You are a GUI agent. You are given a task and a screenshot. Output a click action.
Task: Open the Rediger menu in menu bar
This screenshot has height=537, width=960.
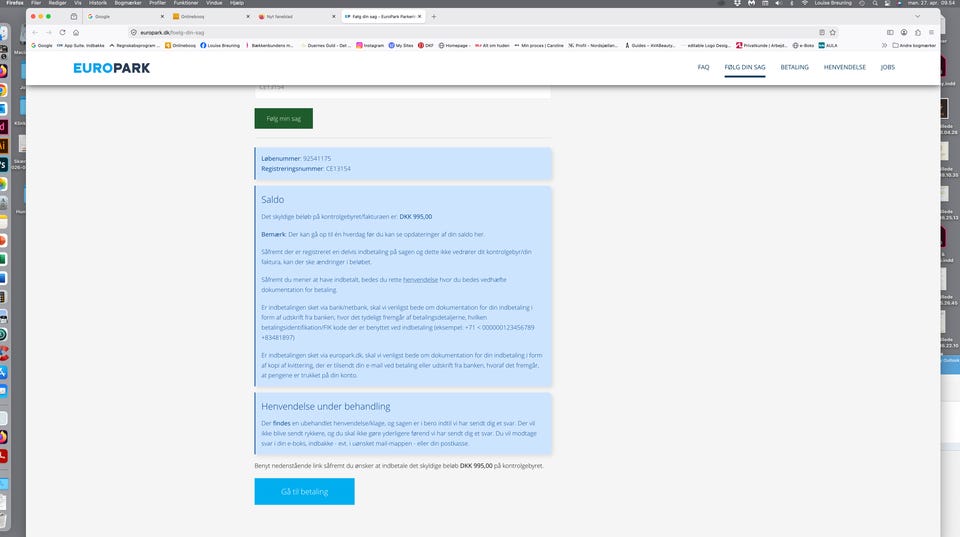(x=58, y=3)
